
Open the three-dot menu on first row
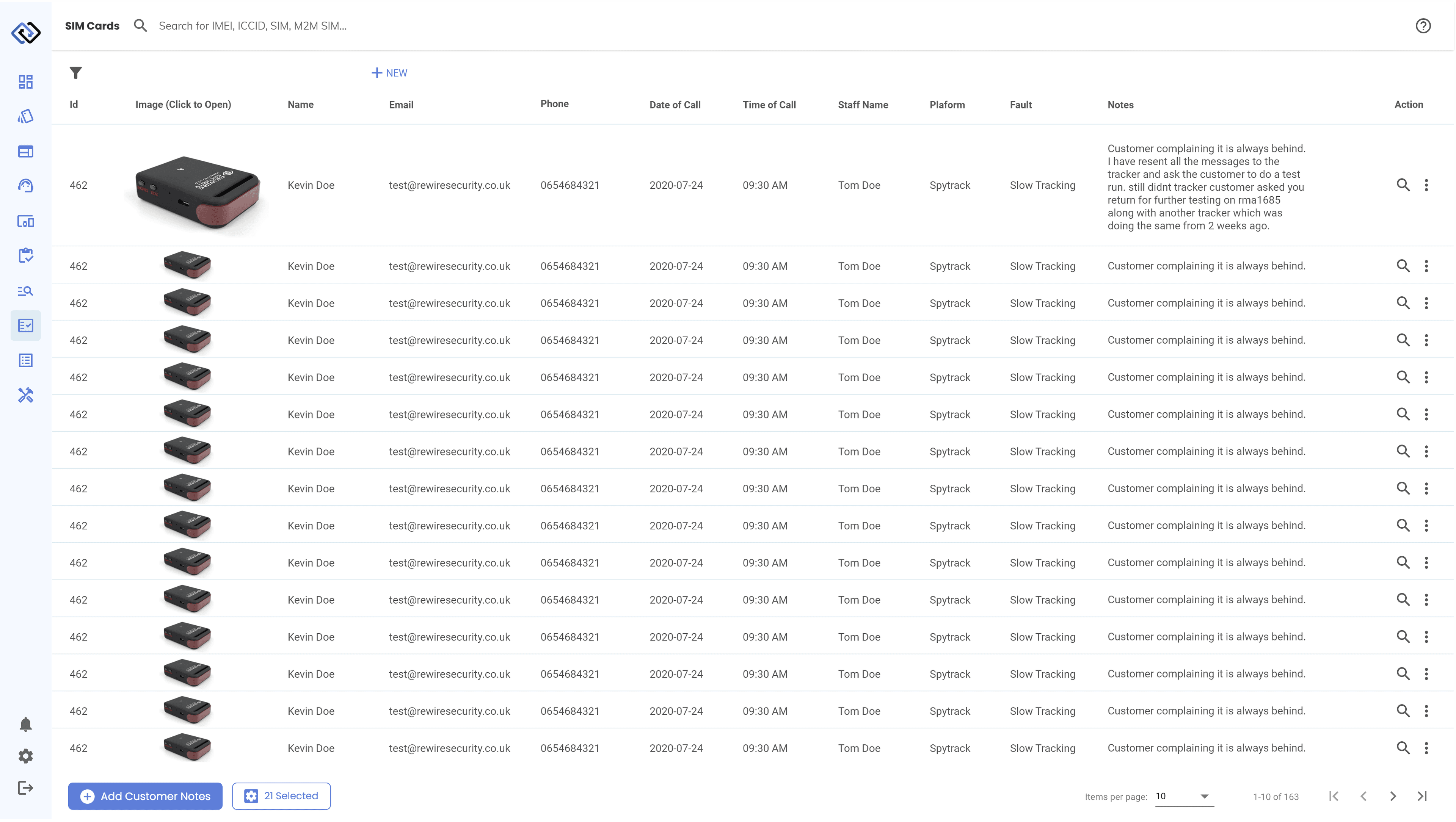point(1426,186)
